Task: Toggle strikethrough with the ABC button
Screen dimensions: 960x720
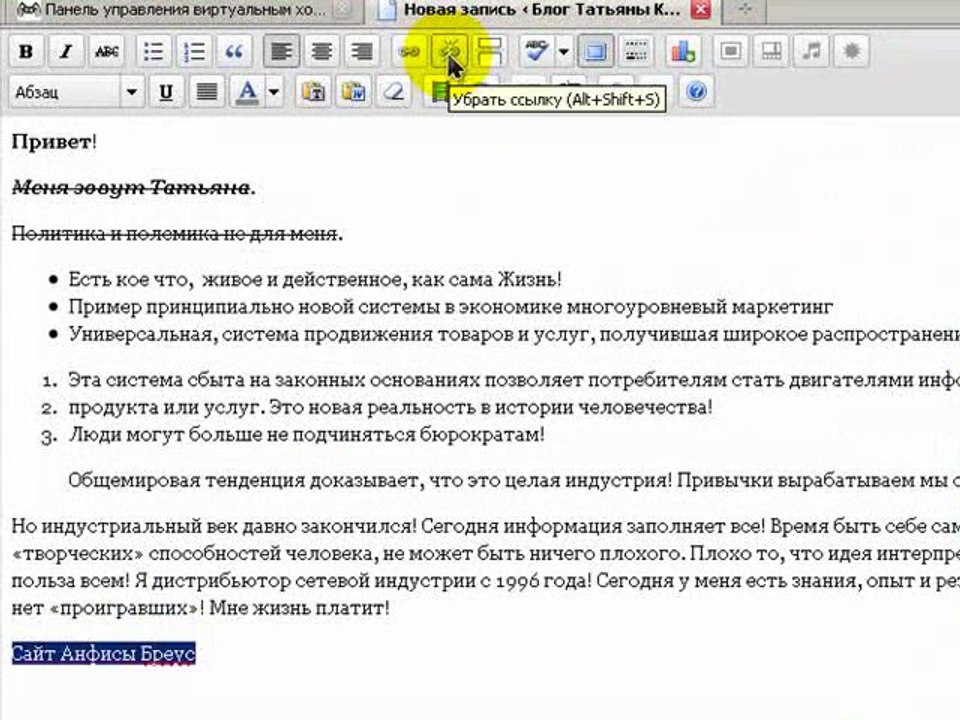Action: (107, 51)
